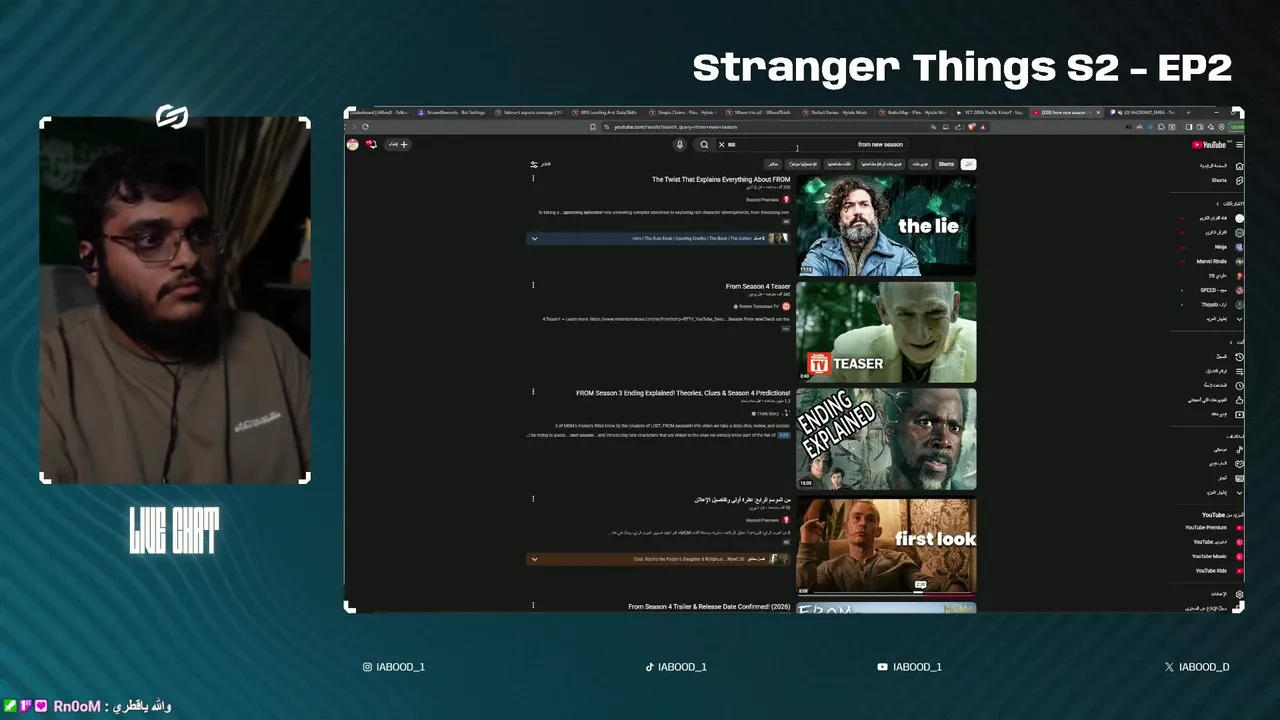This screenshot has height=720, width=1280.
Task: Click the YouTube logo
Action: click(x=1211, y=145)
